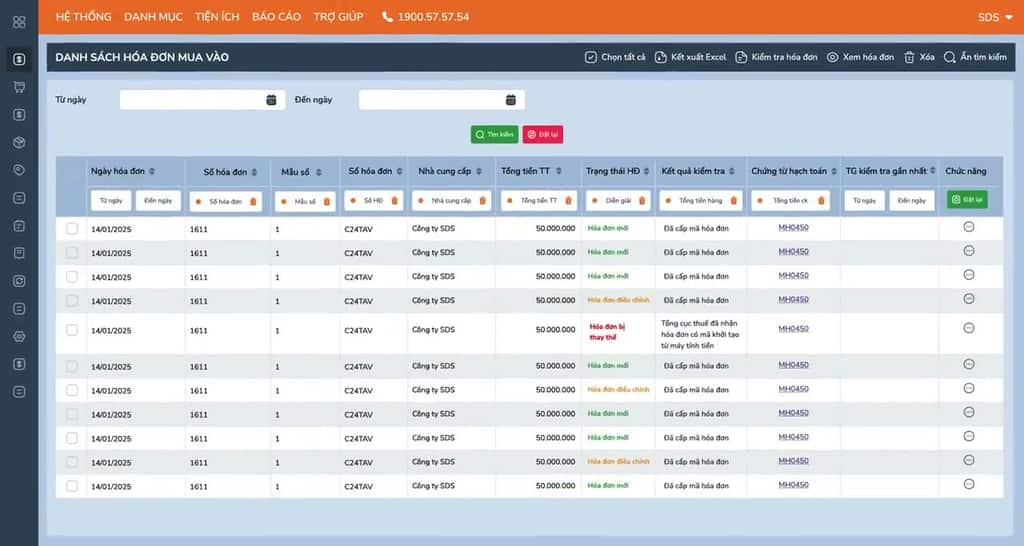Viewport: 1024px width, 546px height.
Task: Clear the Số HĐ filter trash icon
Action: [394, 201]
